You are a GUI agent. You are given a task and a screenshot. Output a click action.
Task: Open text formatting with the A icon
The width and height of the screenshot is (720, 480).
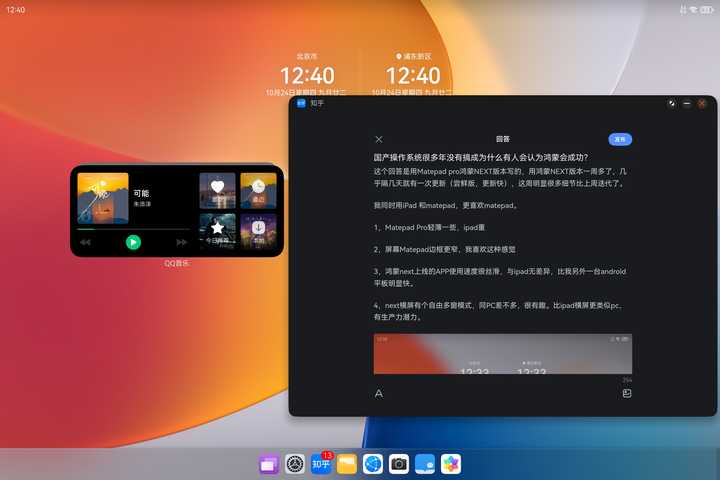379,394
